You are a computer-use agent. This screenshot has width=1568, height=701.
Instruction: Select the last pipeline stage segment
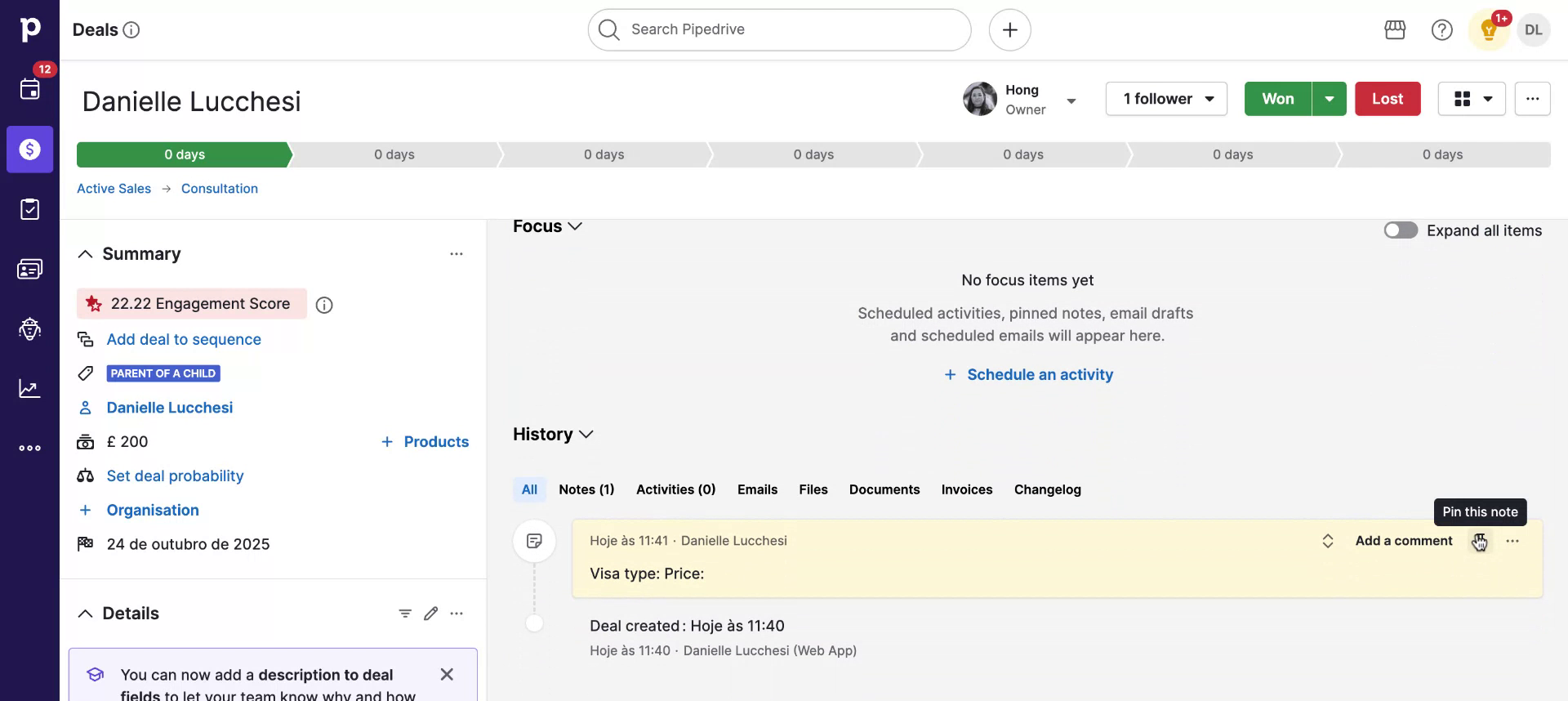click(x=1443, y=154)
